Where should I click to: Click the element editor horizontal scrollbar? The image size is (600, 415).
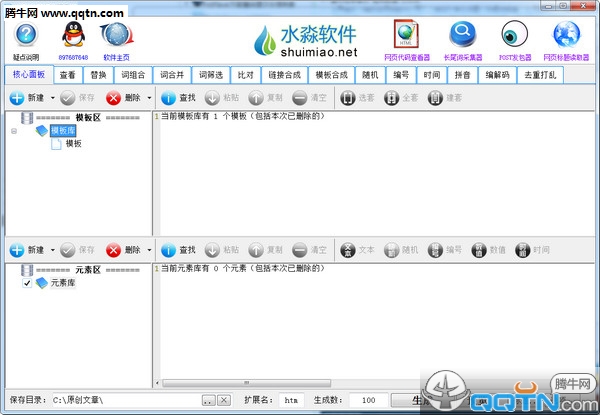[246, 383]
